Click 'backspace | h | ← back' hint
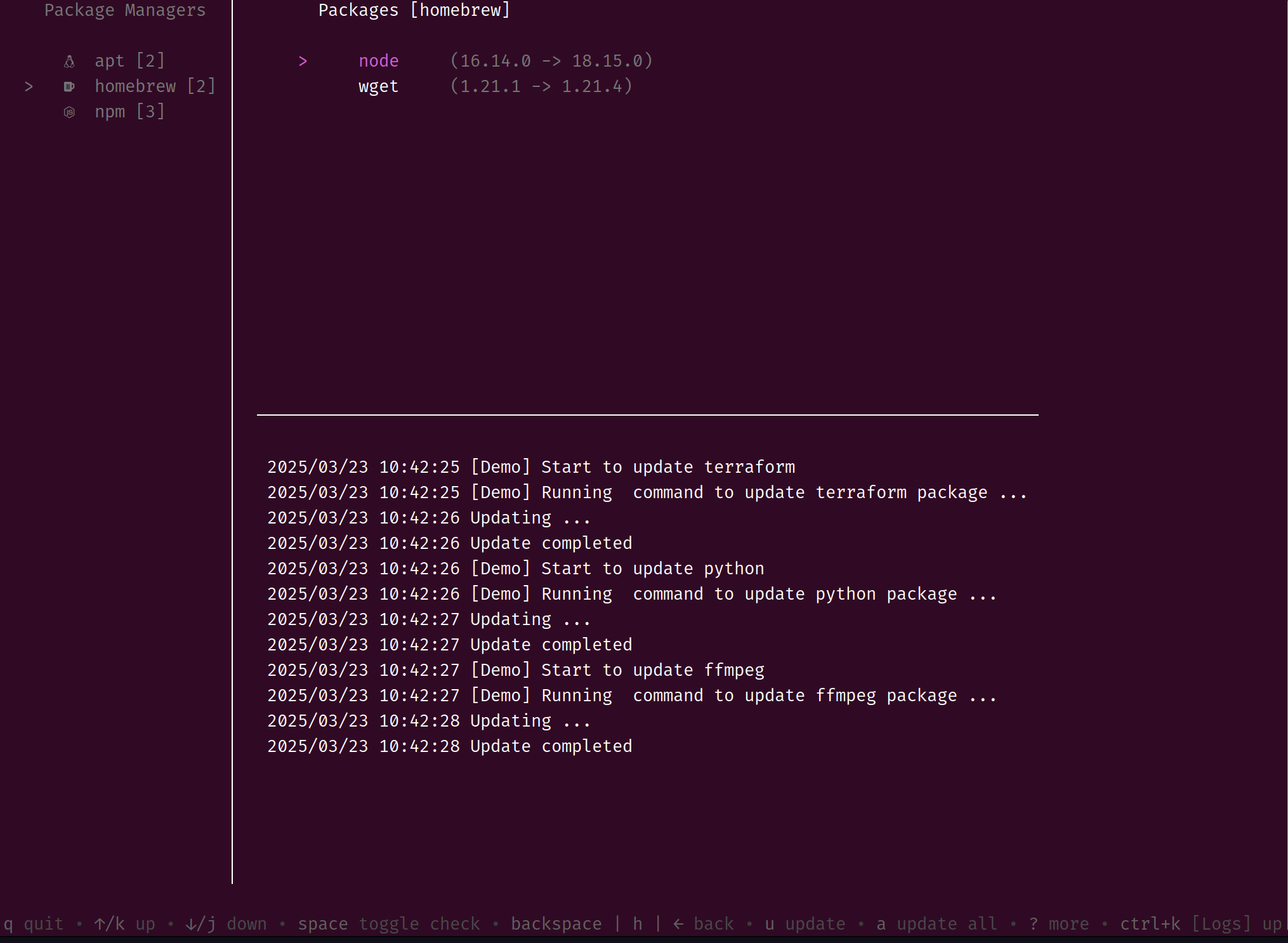The image size is (1288, 943). 622,924
